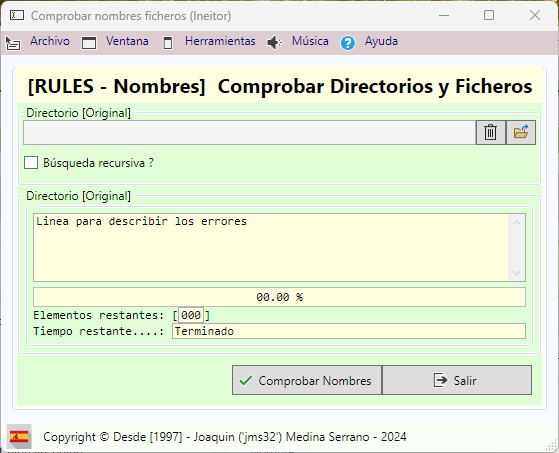Click the tools icon beside Herramientas
The height and width of the screenshot is (453, 559).
tap(168, 43)
